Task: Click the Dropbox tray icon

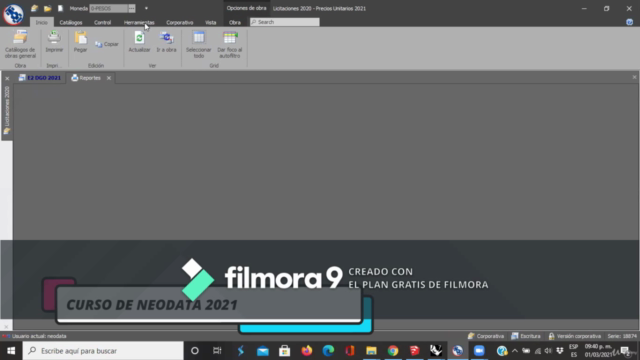Action: [x=560, y=351]
